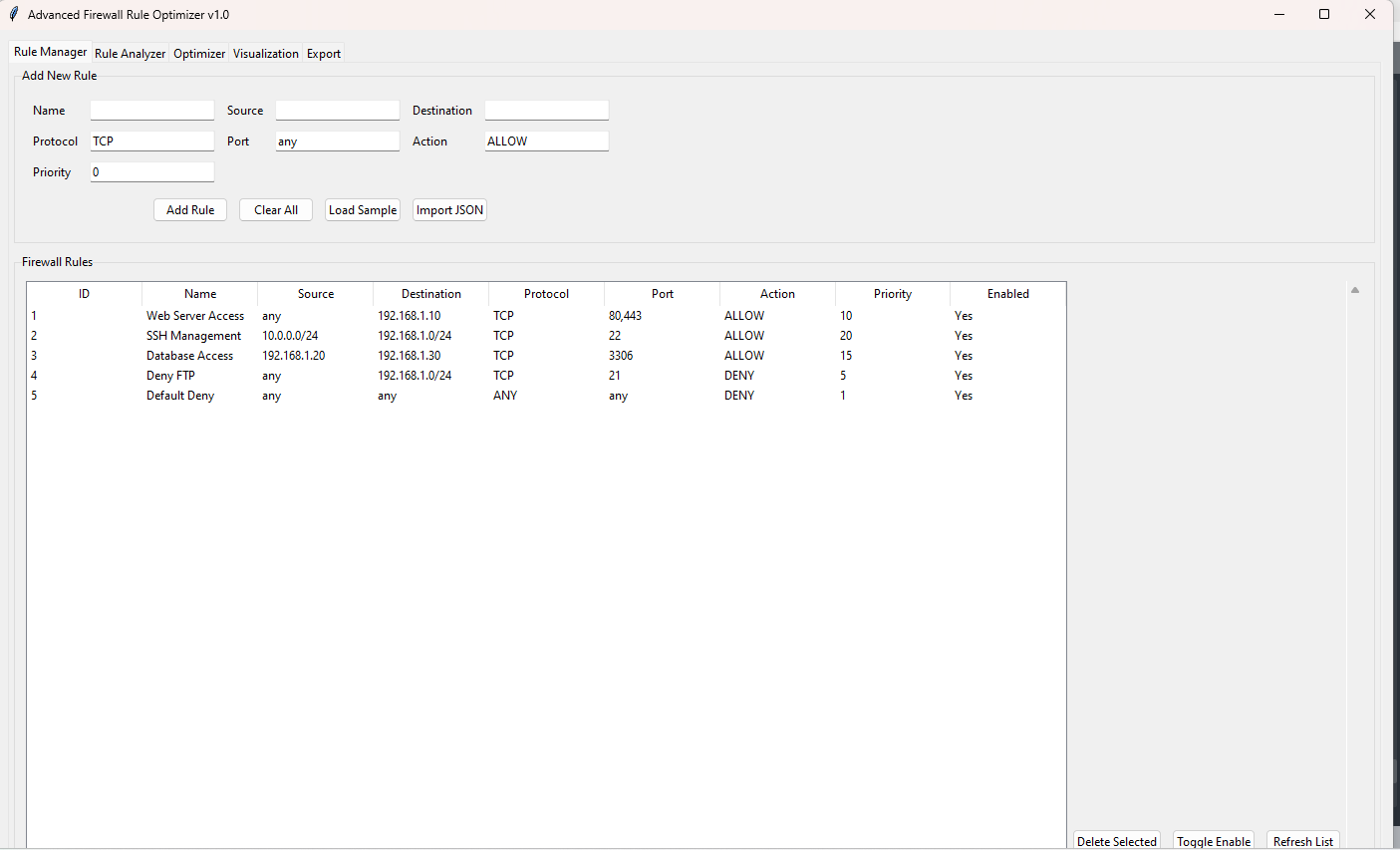Open the Protocol TCP combo box
The image size is (1400, 850).
point(152,142)
